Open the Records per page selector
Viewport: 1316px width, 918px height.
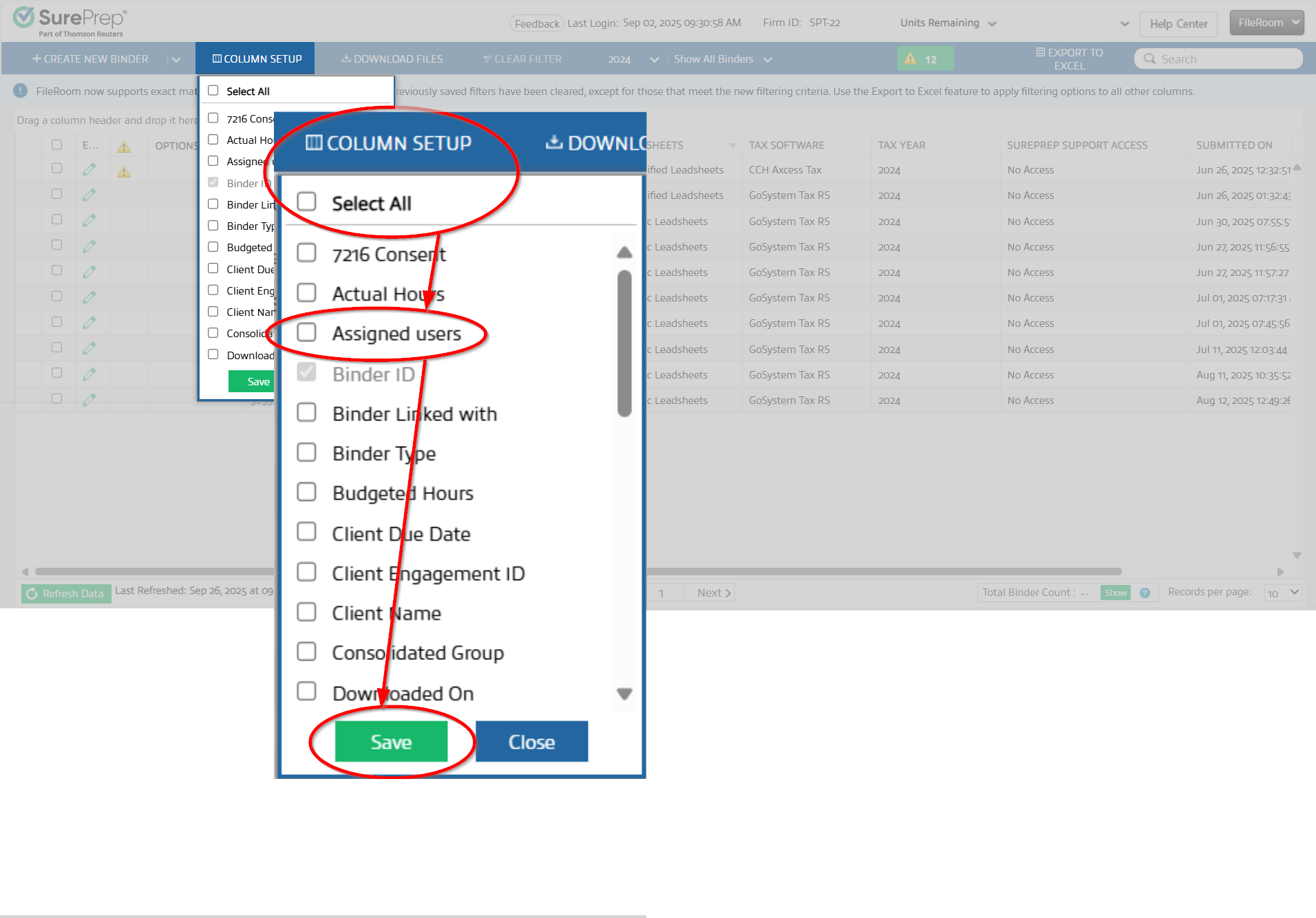click(x=1282, y=593)
